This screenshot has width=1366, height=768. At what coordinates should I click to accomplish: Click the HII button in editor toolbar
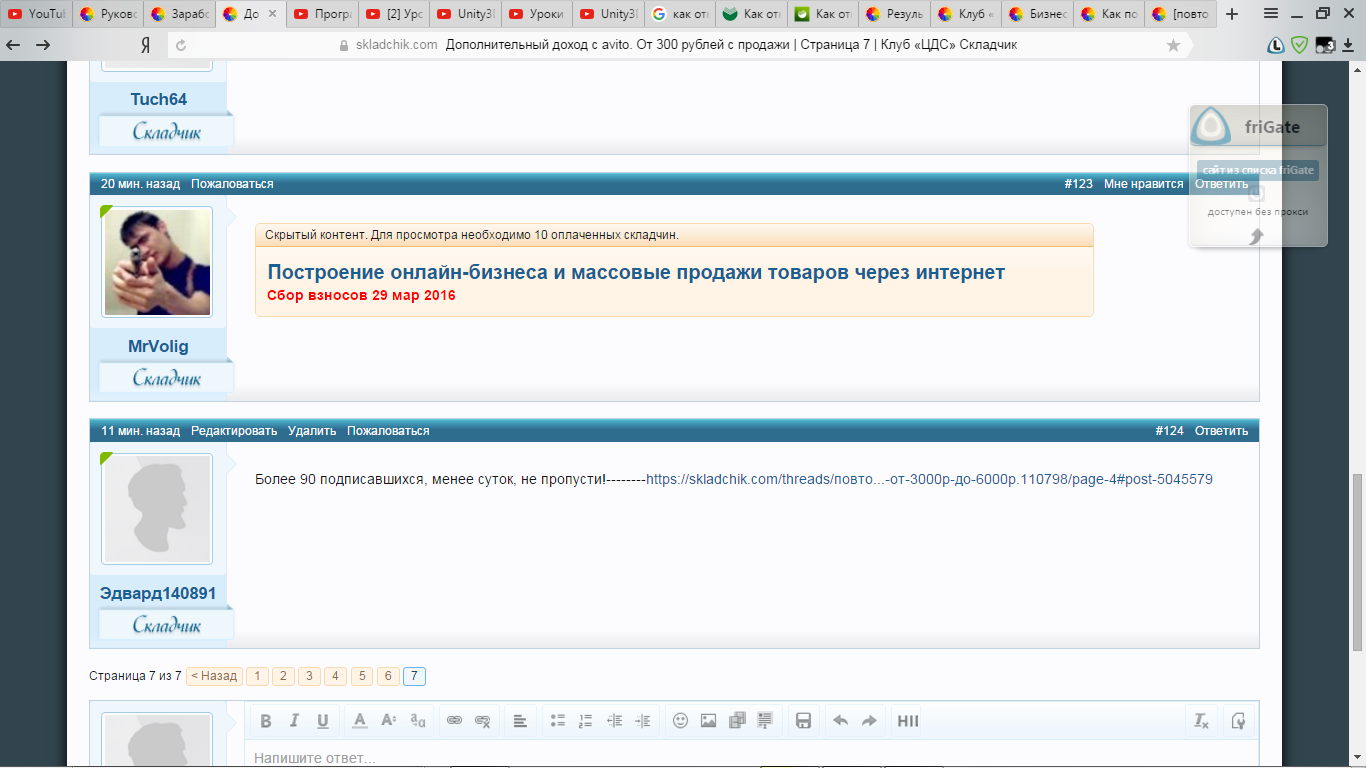click(x=907, y=721)
